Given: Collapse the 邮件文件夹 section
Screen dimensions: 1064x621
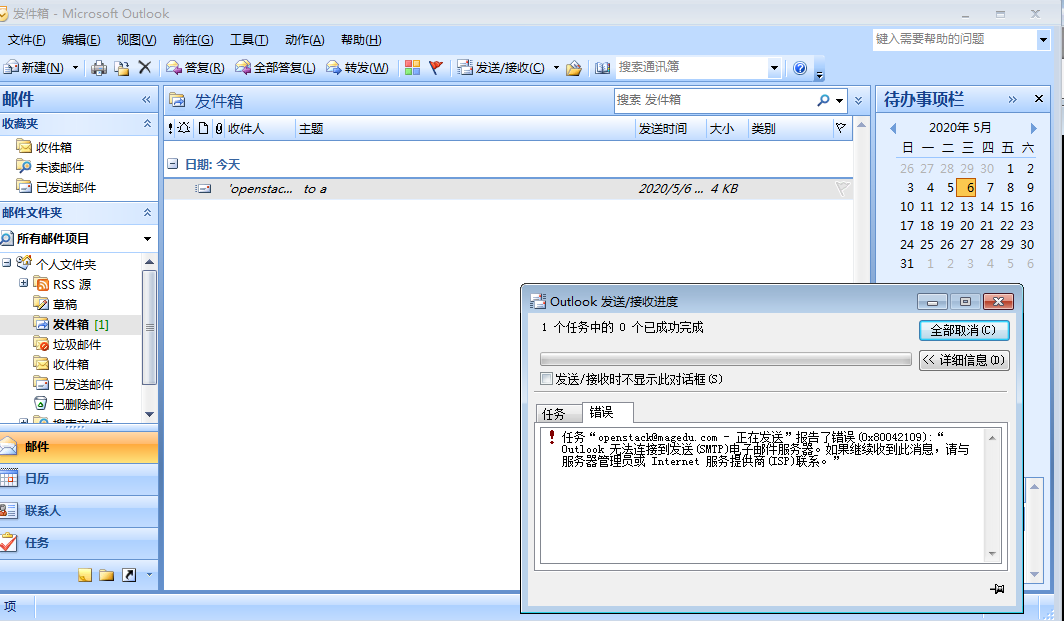Looking at the screenshot, I should point(147,212).
